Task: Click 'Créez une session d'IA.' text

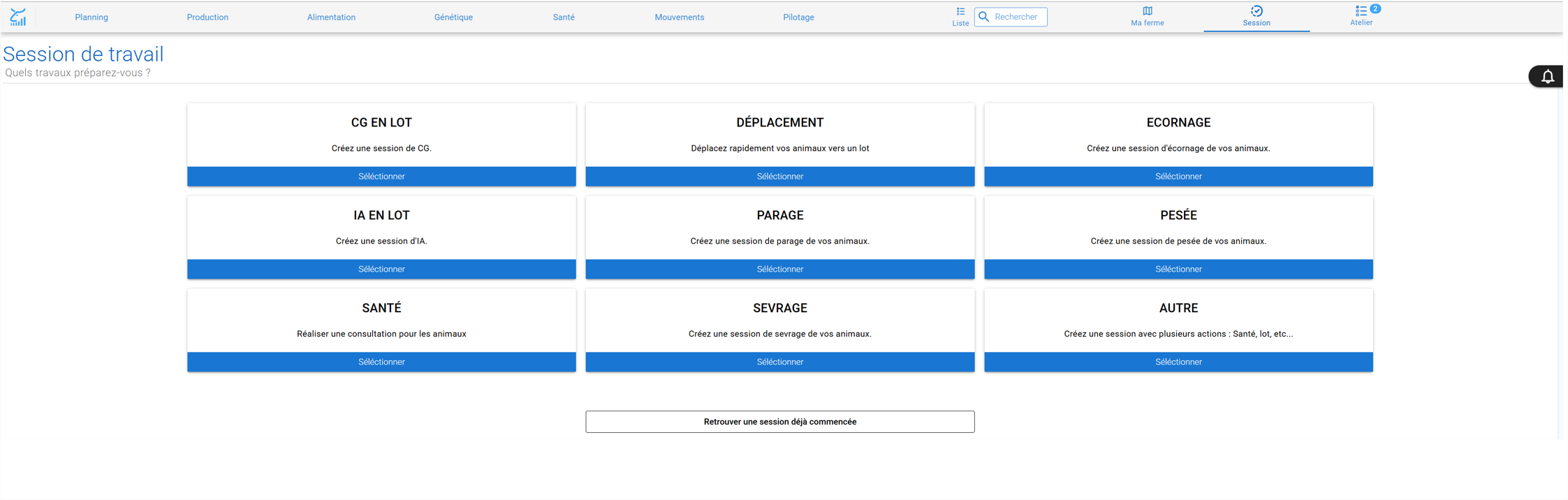Action: pos(381,241)
